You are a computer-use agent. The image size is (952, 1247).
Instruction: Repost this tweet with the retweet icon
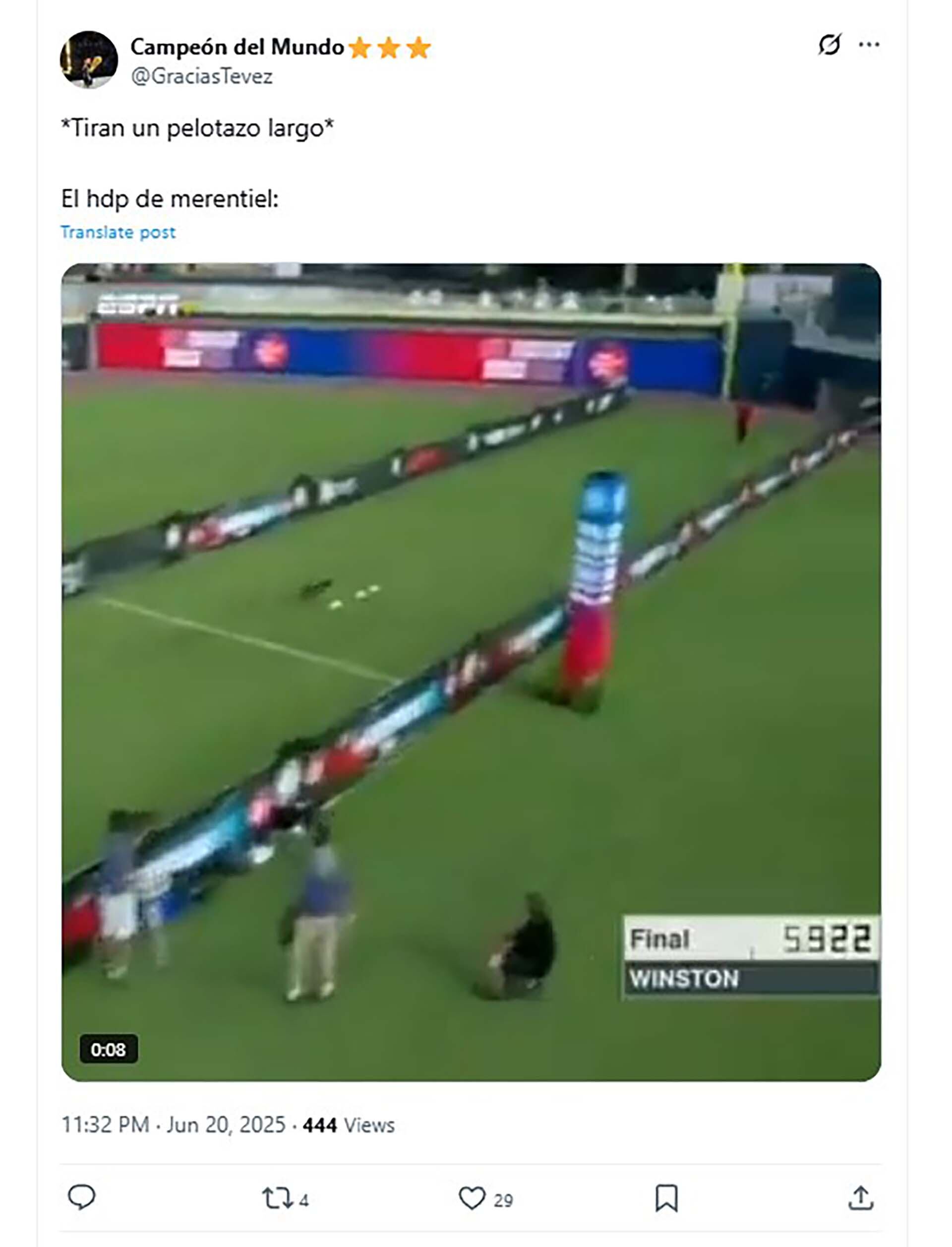coord(277,1198)
